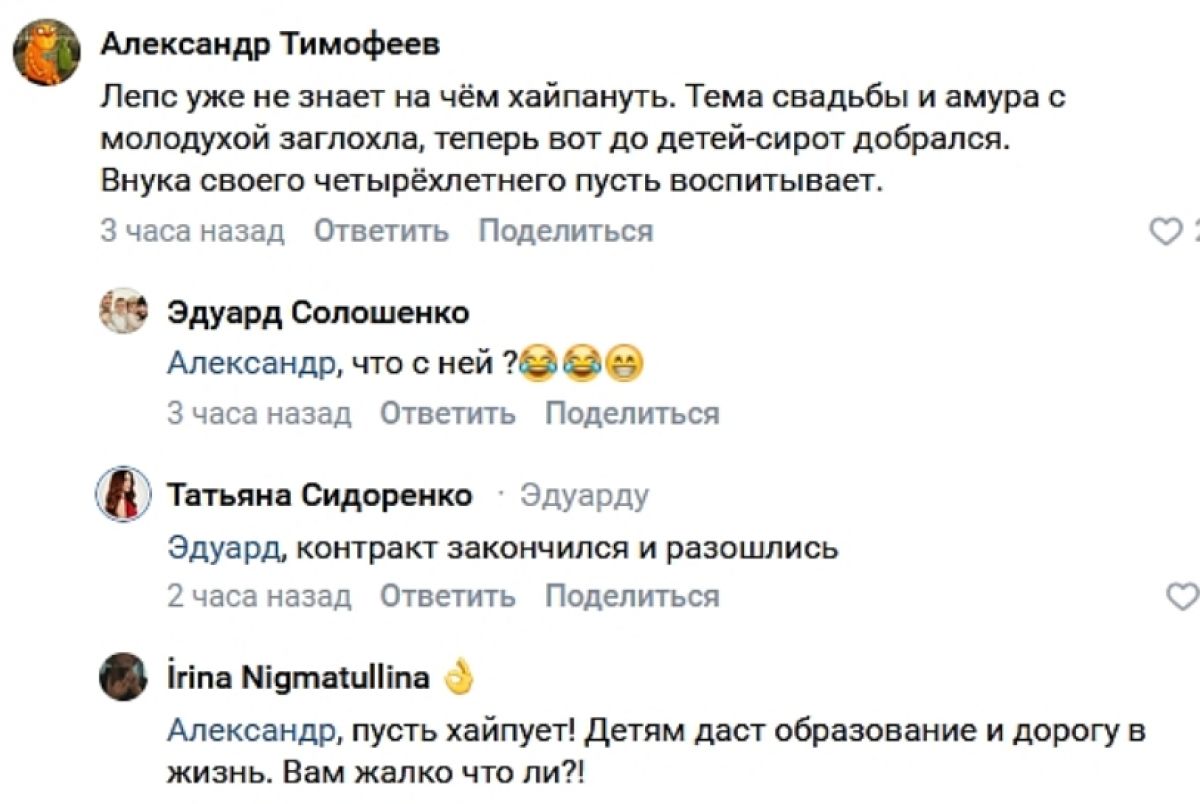The image size is (1200, 804).
Task: Open Эдуард Солошенко's avatar
Action: coord(123,311)
